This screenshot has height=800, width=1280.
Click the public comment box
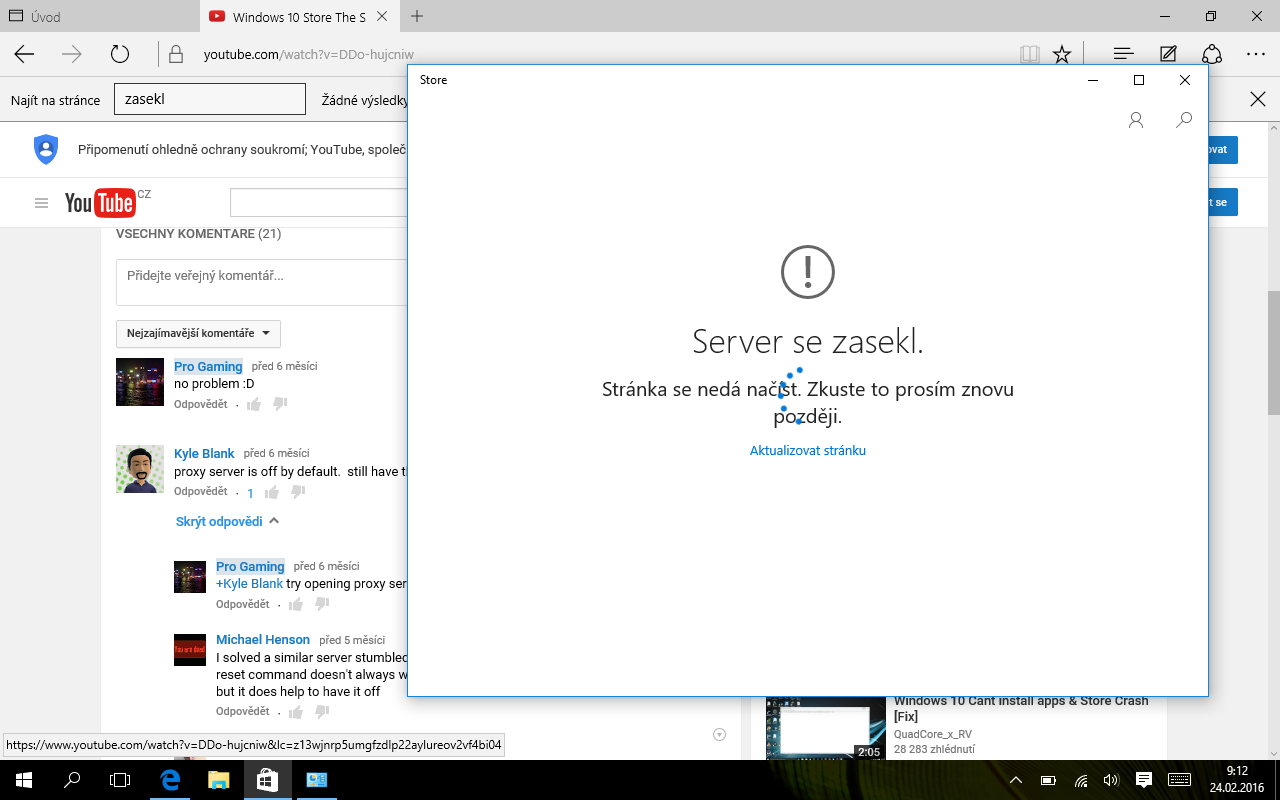click(x=262, y=282)
